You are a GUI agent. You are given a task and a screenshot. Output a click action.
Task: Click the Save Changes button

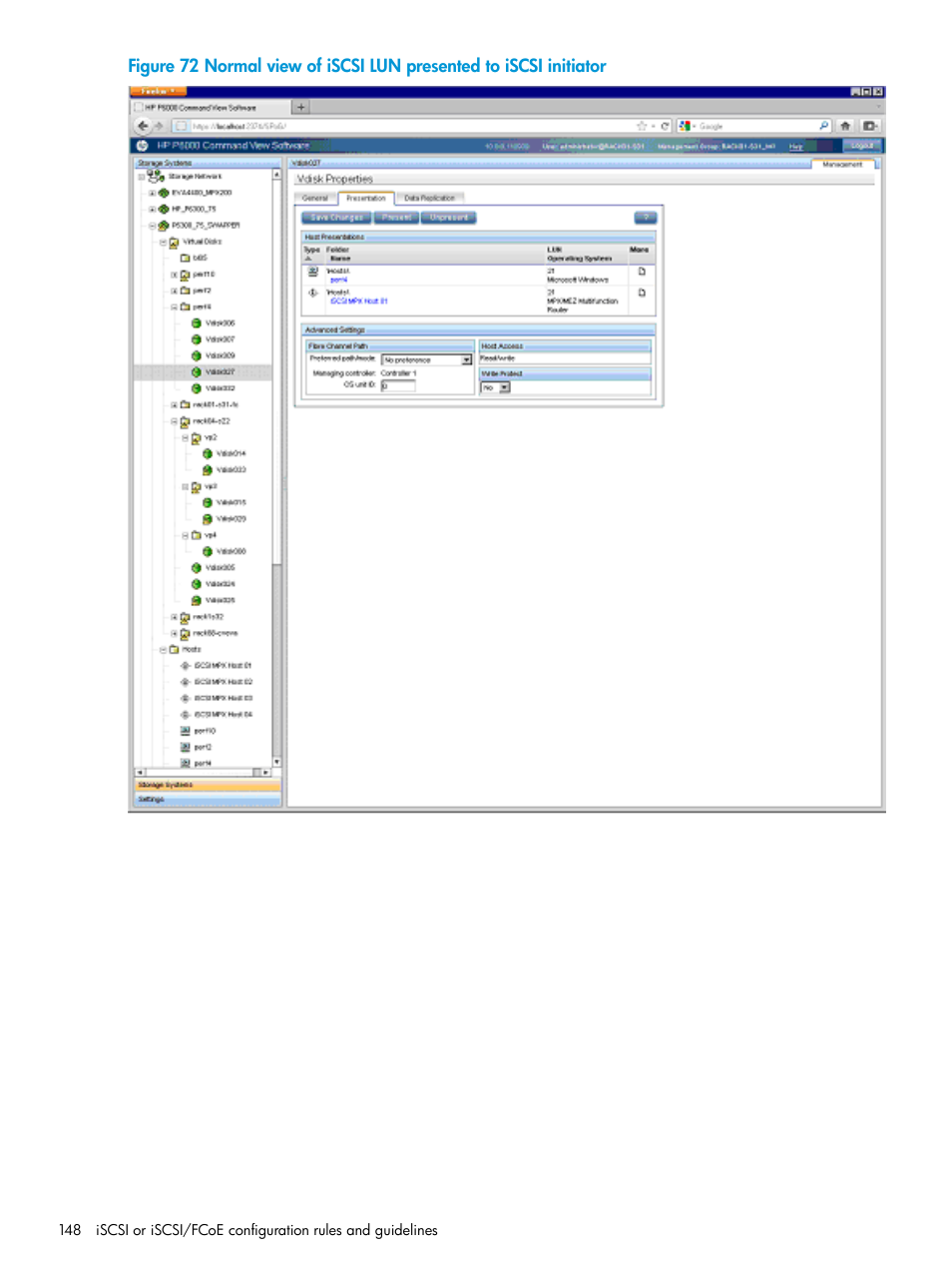point(336,217)
